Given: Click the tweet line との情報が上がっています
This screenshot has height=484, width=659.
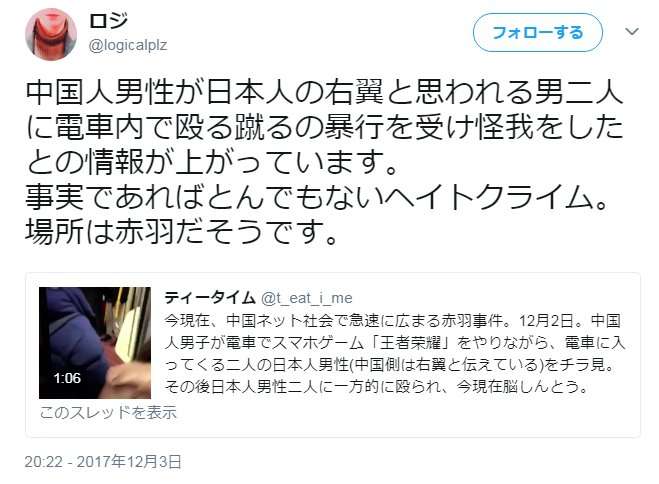Looking at the screenshot, I should coord(211,163).
